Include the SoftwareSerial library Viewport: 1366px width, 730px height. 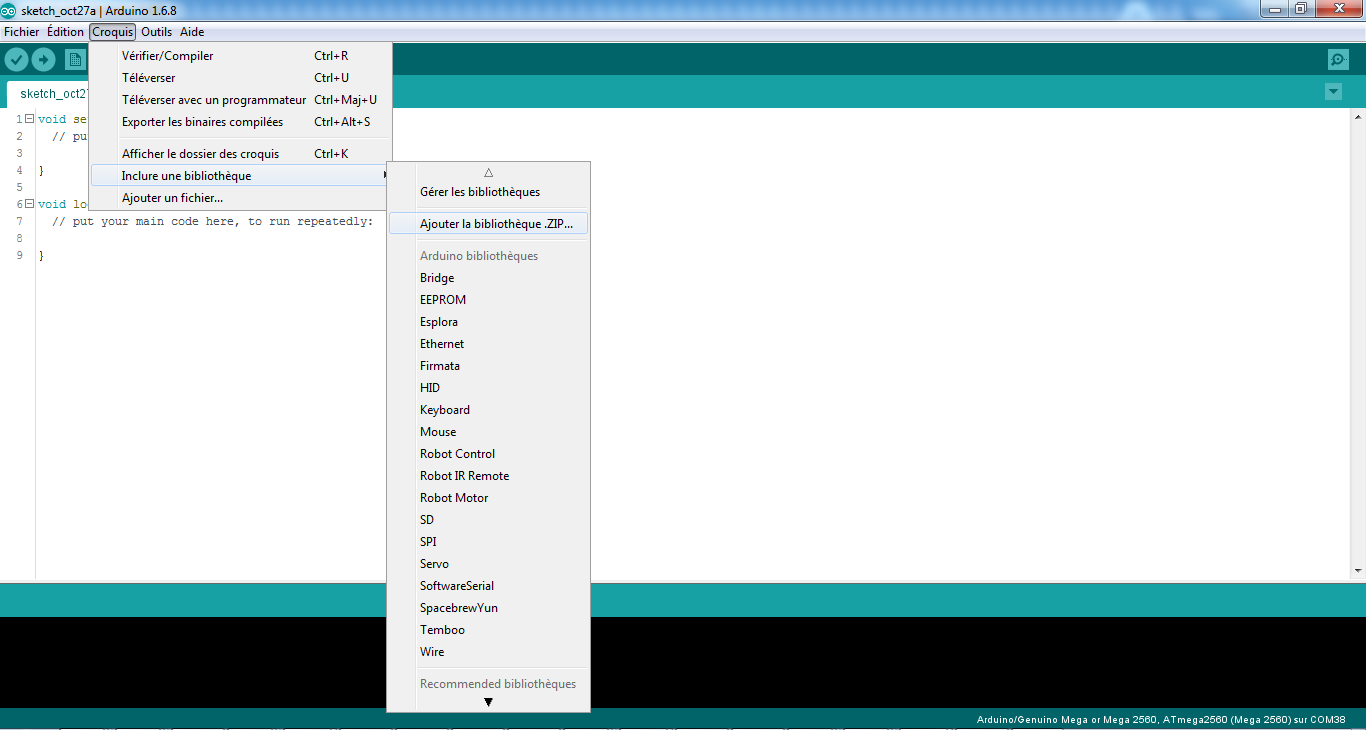(x=488, y=586)
